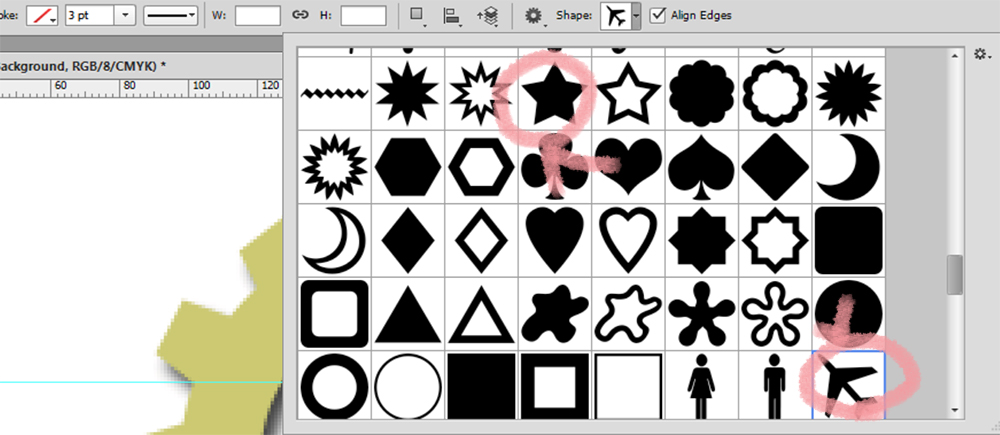Toggle link between width and height
Screen dimensions: 1000x435
coord(300,16)
